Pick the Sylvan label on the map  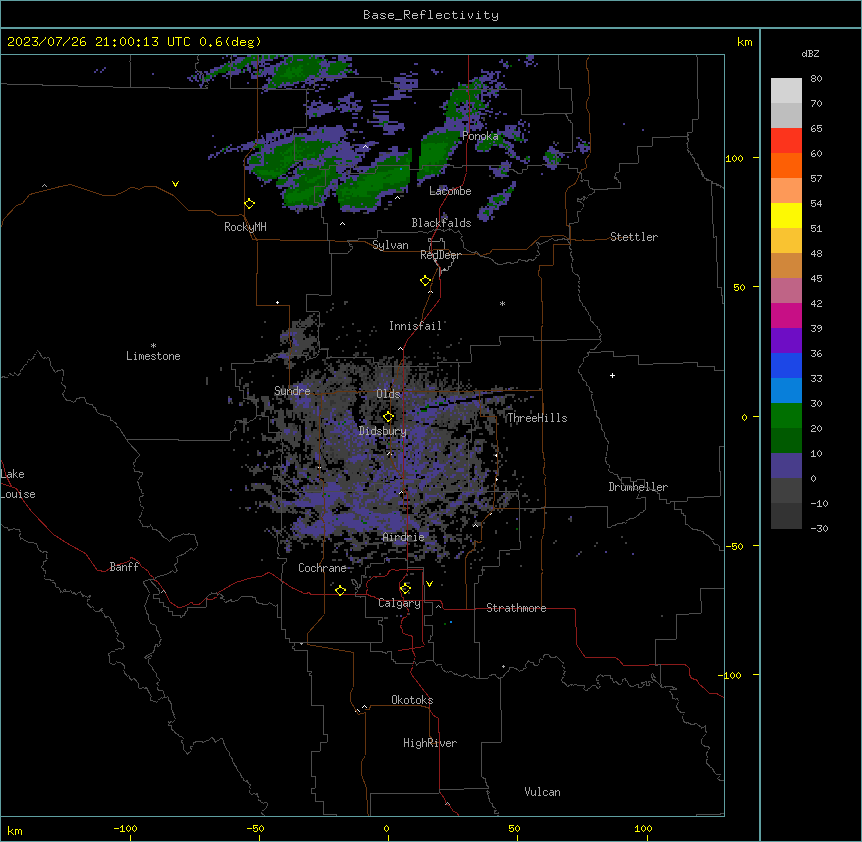tap(390, 245)
